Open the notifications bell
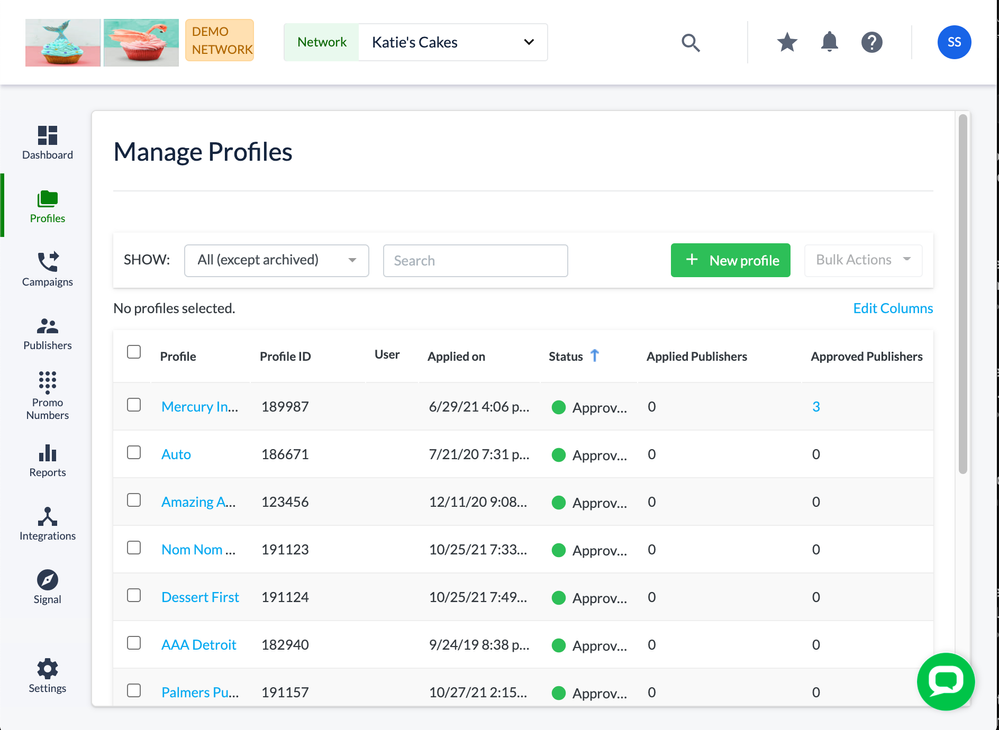This screenshot has height=730, width=999. [829, 42]
